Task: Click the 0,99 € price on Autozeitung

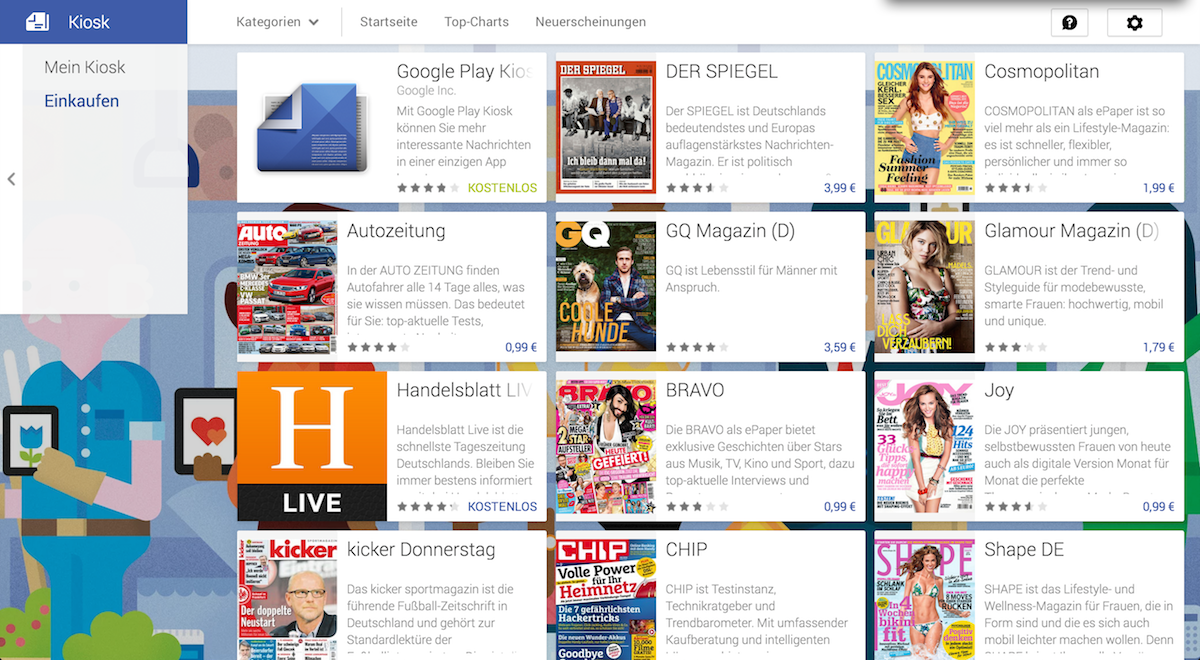Action: click(521, 347)
